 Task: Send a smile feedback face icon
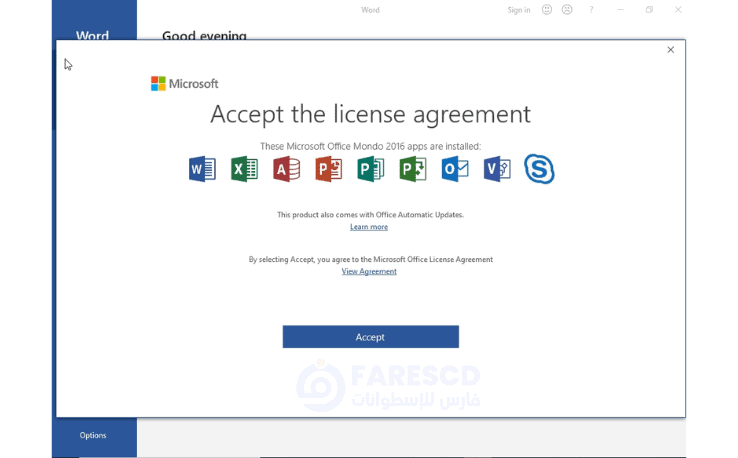point(546,9)
